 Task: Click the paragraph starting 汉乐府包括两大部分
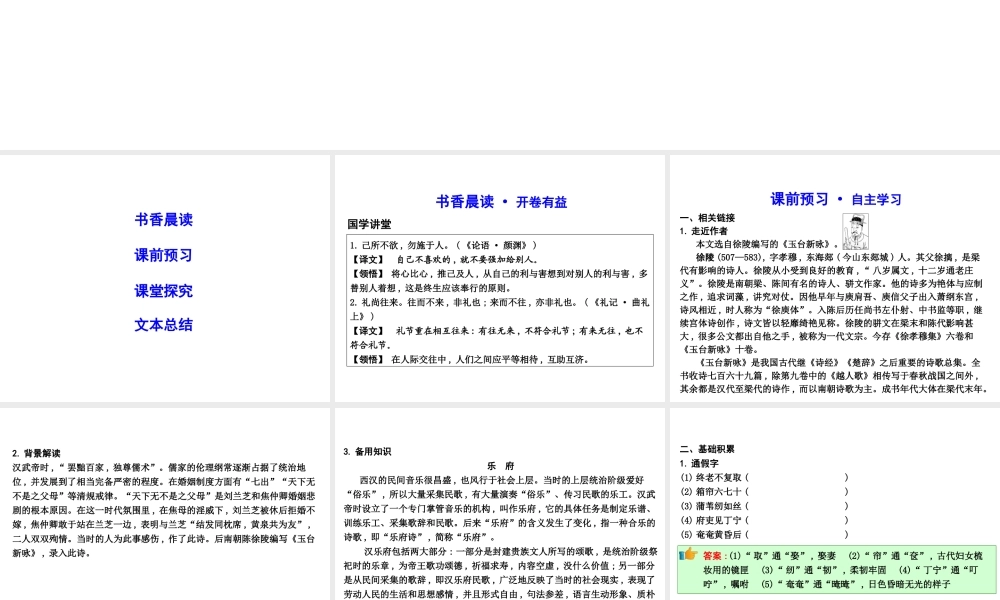click(501, 573)
